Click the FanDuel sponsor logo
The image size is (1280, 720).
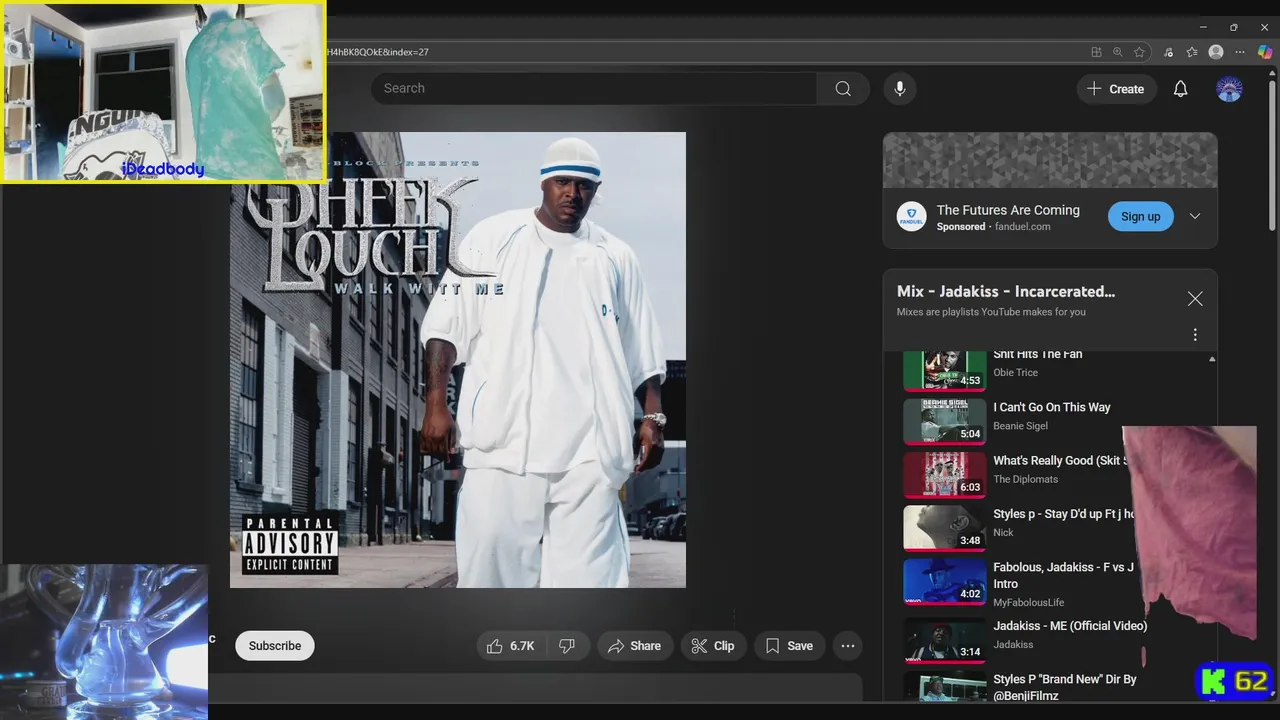[x=911, y=217]
